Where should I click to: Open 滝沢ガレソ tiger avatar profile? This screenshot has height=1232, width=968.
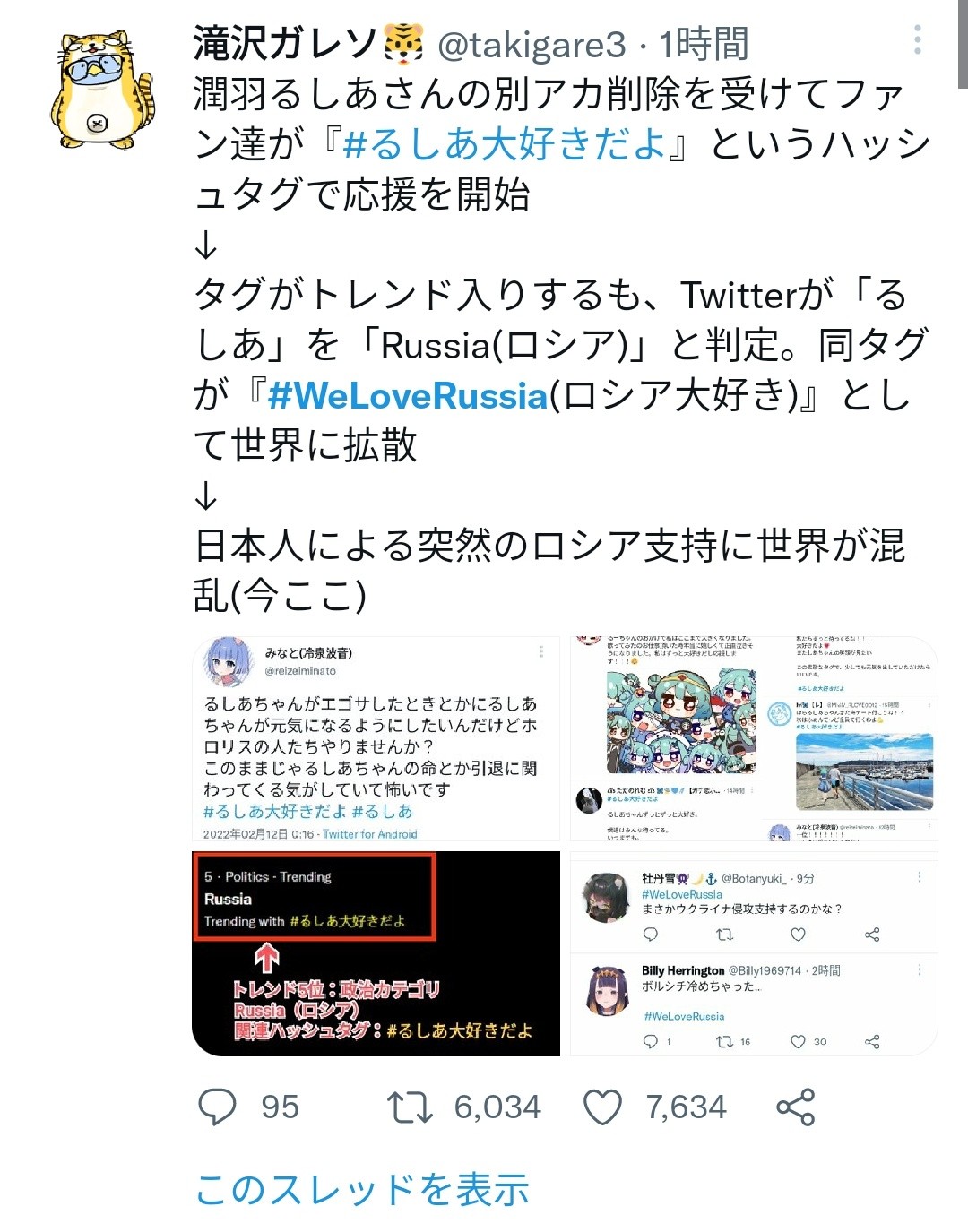point(101,88)
